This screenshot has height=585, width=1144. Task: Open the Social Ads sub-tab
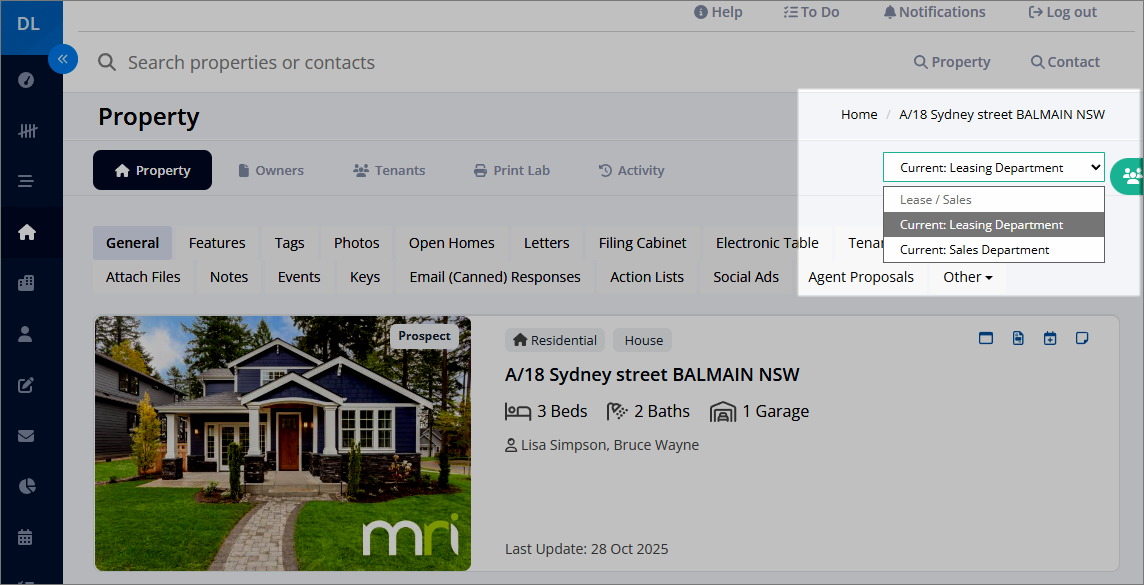(746, 277)
